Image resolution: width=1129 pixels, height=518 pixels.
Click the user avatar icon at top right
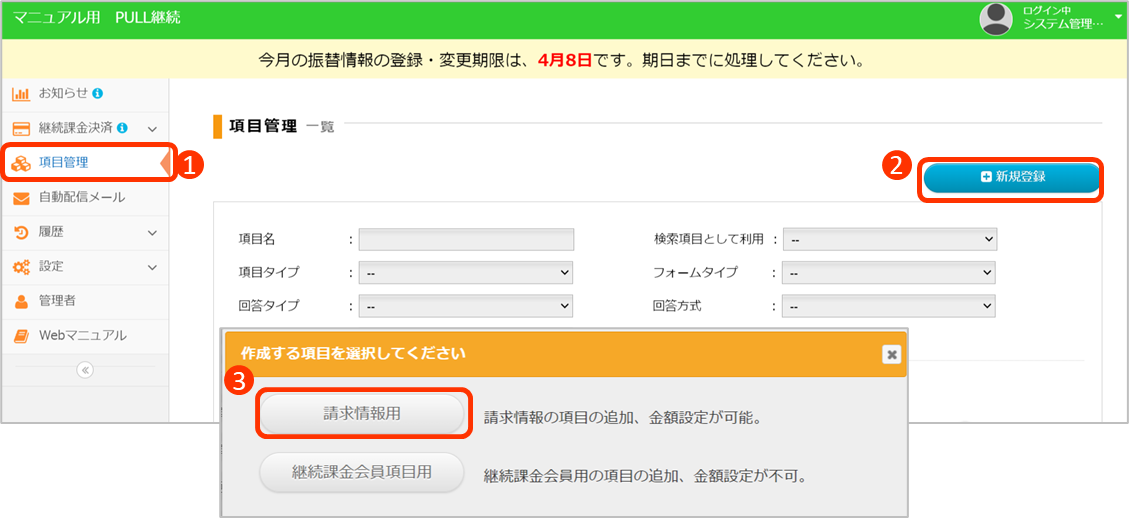click(x=995, y=18)
